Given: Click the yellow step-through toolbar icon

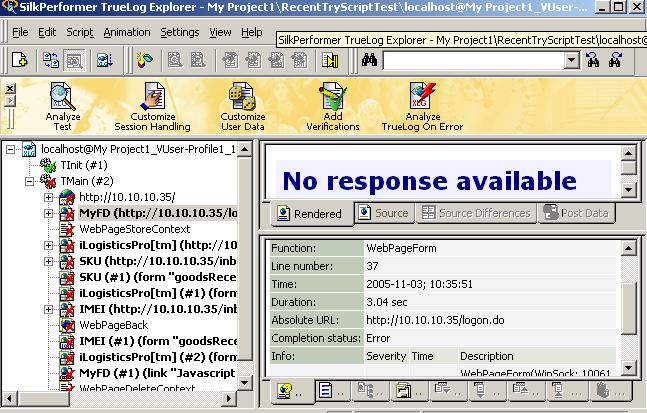Looking at the screenshot, I should 330,61.
